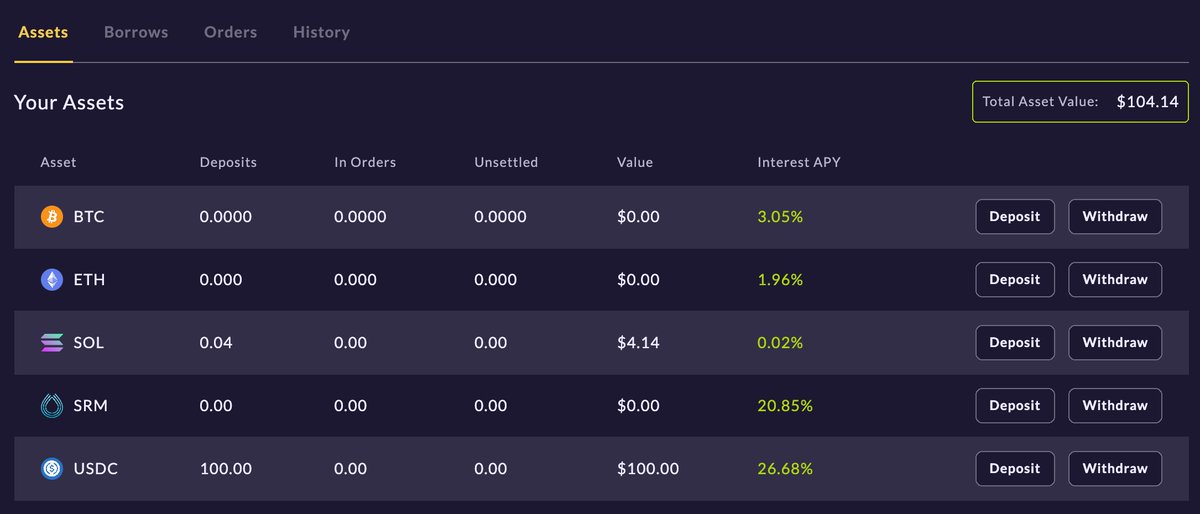Viewport: 1200px width, 514px height.
Task: Select the History tab
Action: tap(321, 32)
